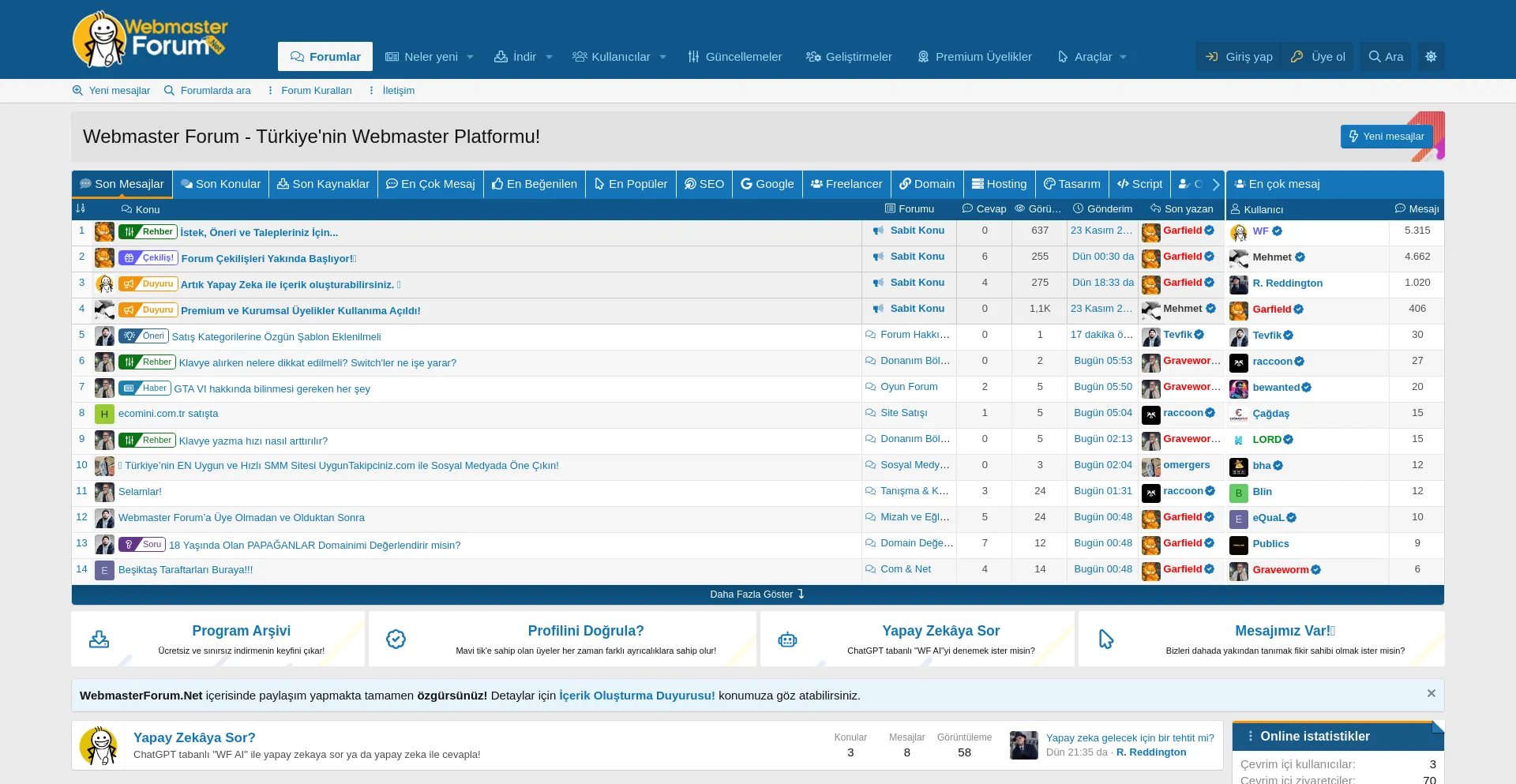Expand the Kullanıcılar dropdown arrow
The image size is (1516, 784).
click(662, 57)
